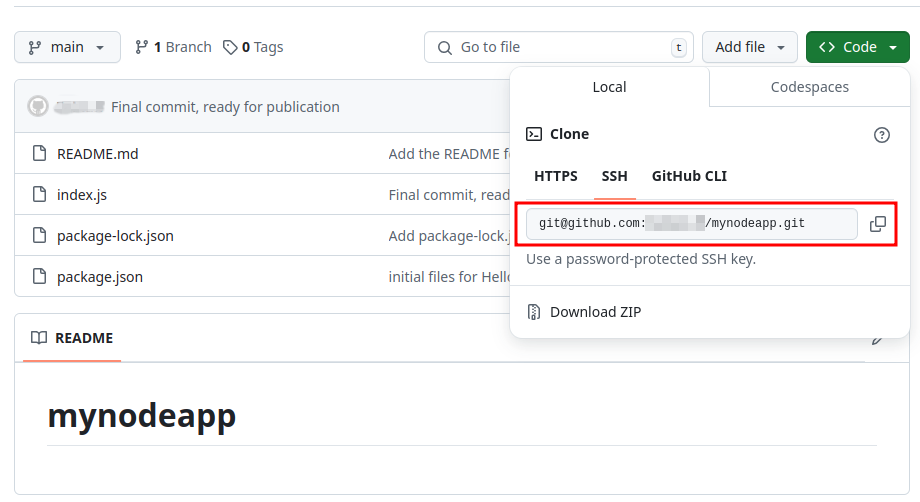Viewport: 920px width, 502px height.
Task: Open the index.js file
Action: [x=82, y=195]
